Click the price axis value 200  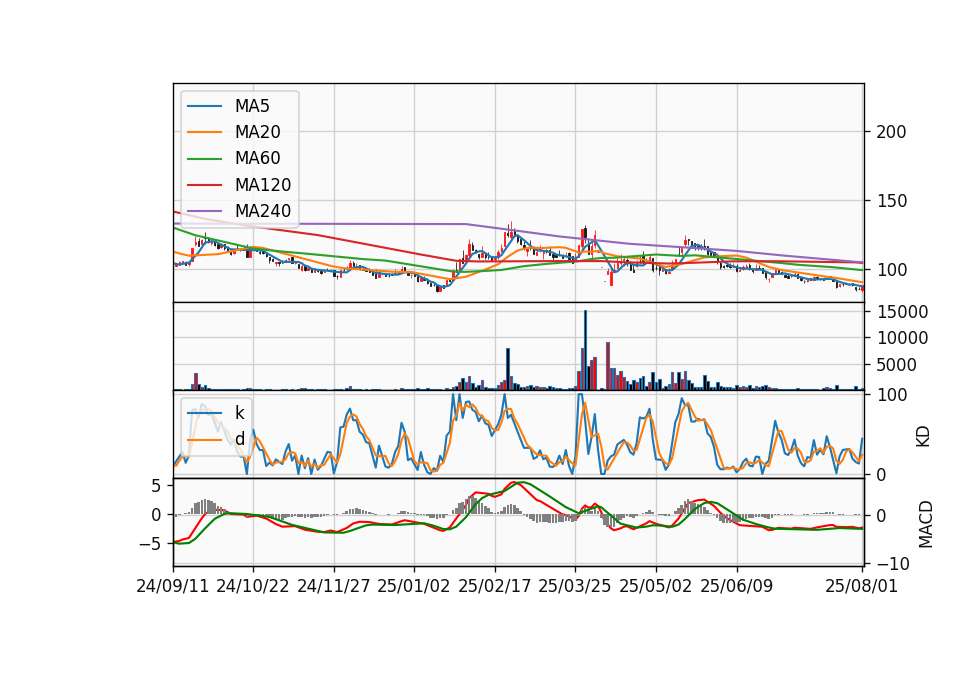(x=891, y=132)
